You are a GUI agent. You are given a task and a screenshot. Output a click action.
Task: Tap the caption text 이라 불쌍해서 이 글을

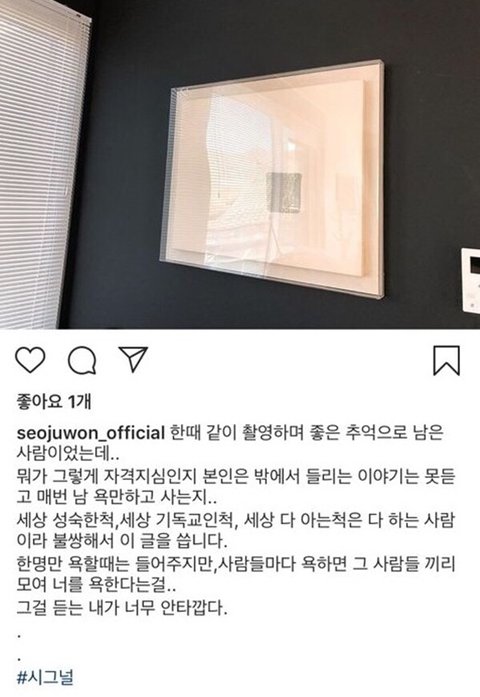122,541
